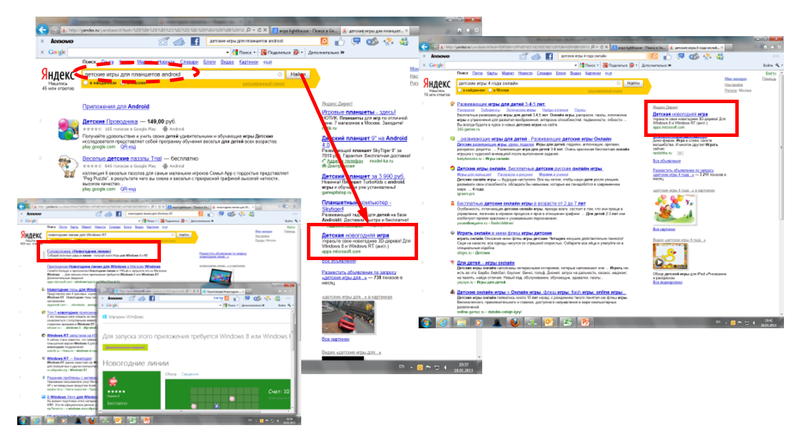The image size is (800, 448).
Task: Expand Дополнительно chevron in 4 года window toolbar
Action: tap(670, 65)
